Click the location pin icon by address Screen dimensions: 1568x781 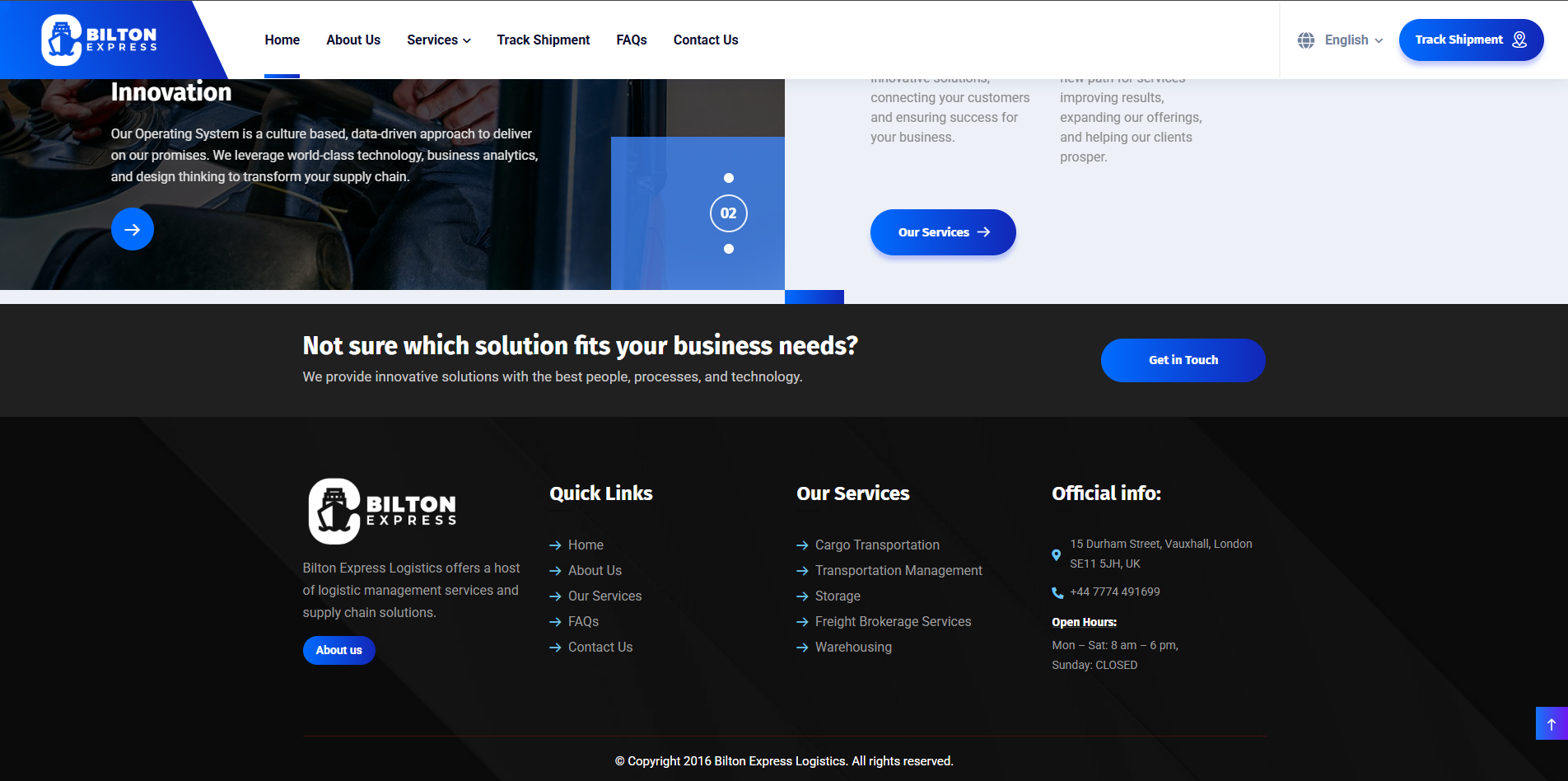point(1057,554)
